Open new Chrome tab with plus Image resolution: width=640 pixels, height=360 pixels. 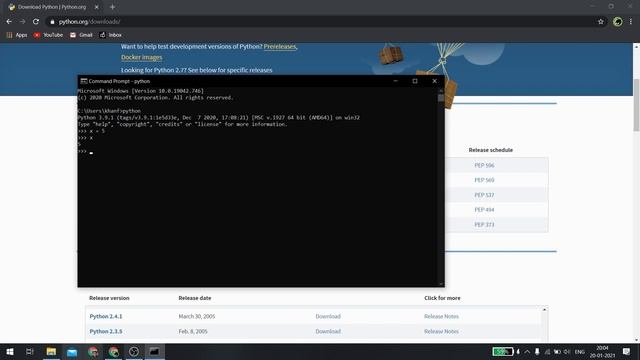point(112,7)
